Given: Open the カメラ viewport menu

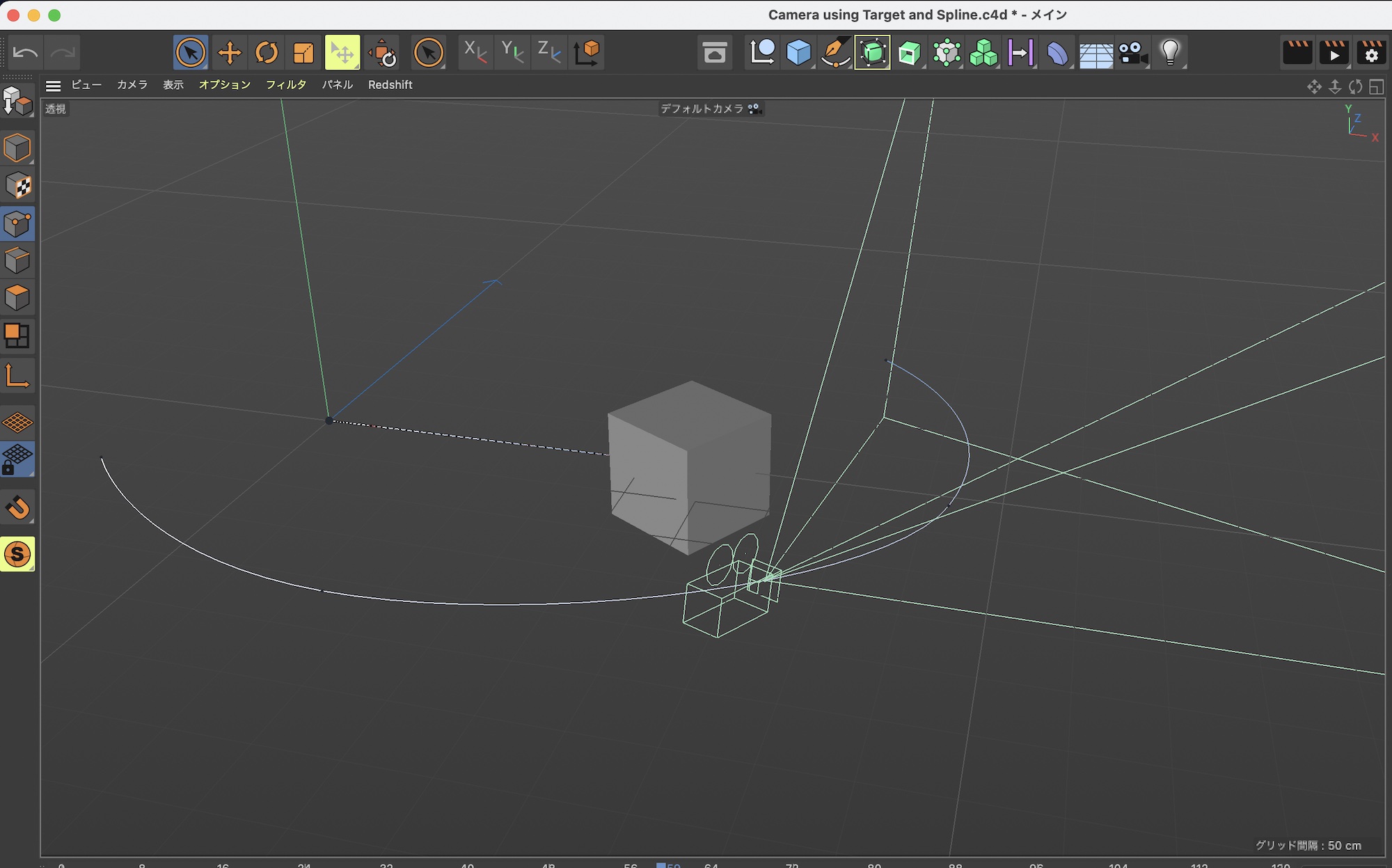Looking at the screenshot, I should coord(132,85).
